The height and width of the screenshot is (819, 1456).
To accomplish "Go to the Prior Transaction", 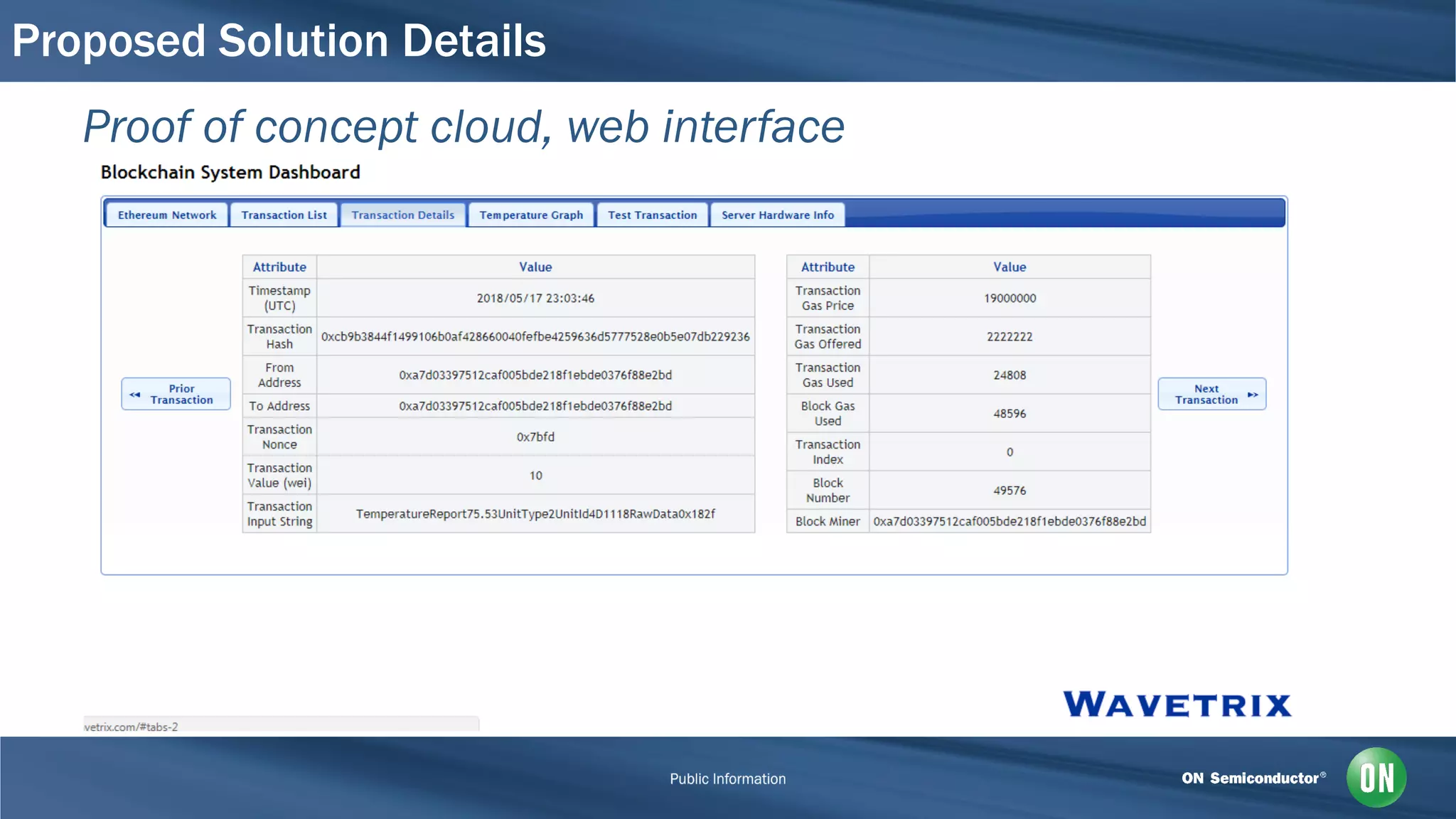I will pyautogui.click(x=176, y=394).
